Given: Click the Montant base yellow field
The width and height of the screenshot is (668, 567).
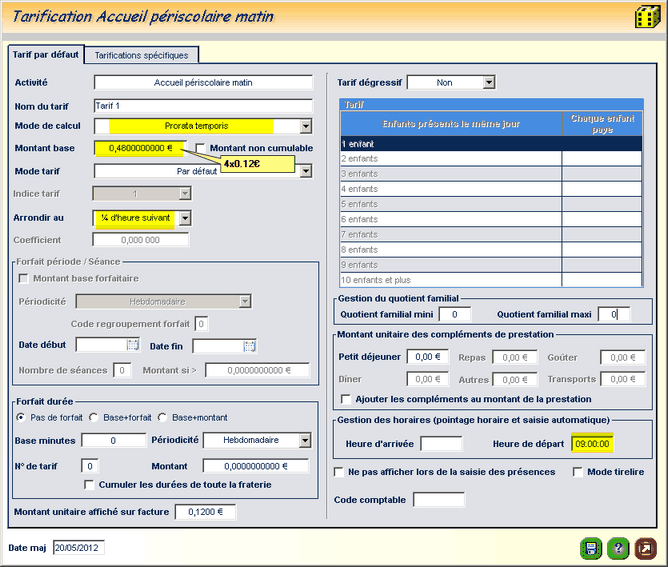Looking at the screenshot, I should [140, 148].
